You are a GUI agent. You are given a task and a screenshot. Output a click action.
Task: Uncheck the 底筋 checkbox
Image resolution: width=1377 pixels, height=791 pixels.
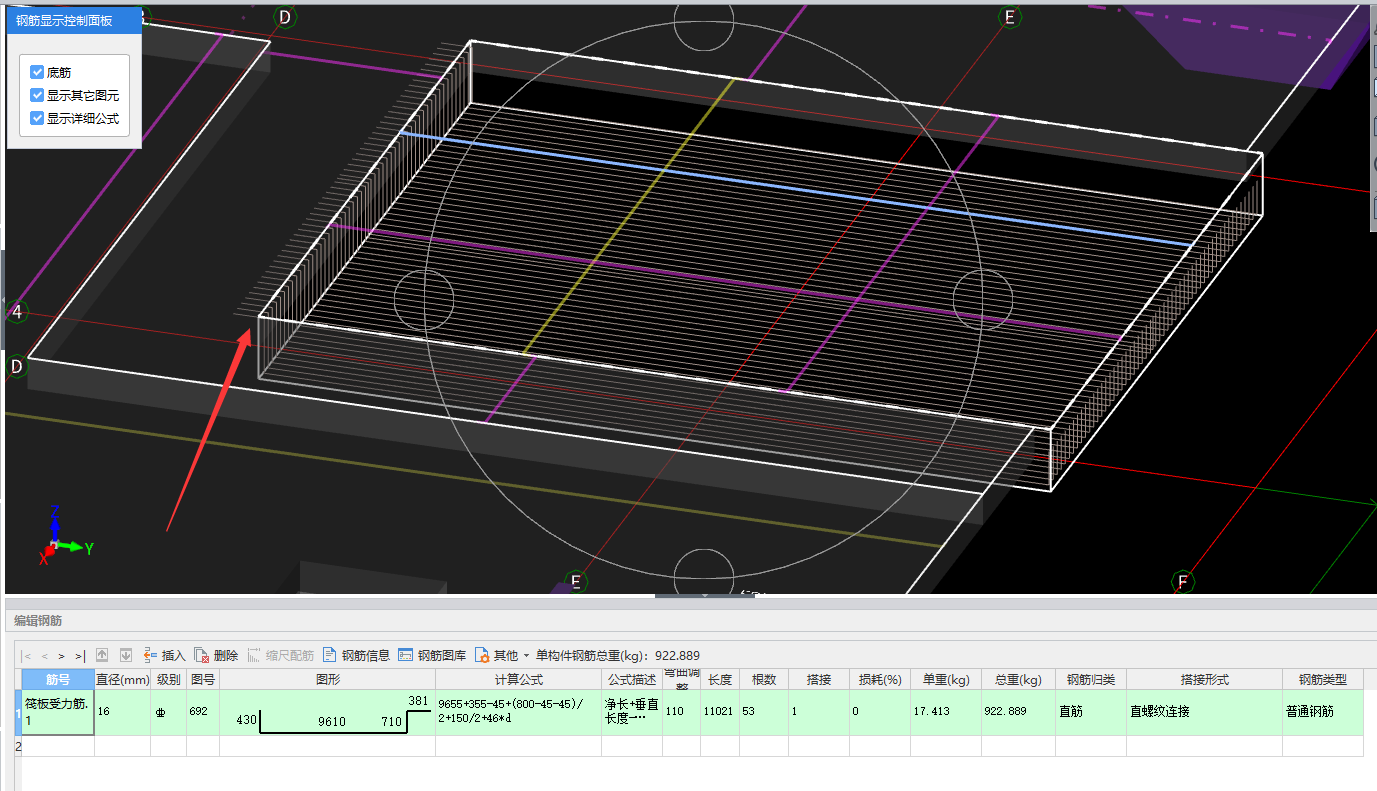click(x=38, y=72)
